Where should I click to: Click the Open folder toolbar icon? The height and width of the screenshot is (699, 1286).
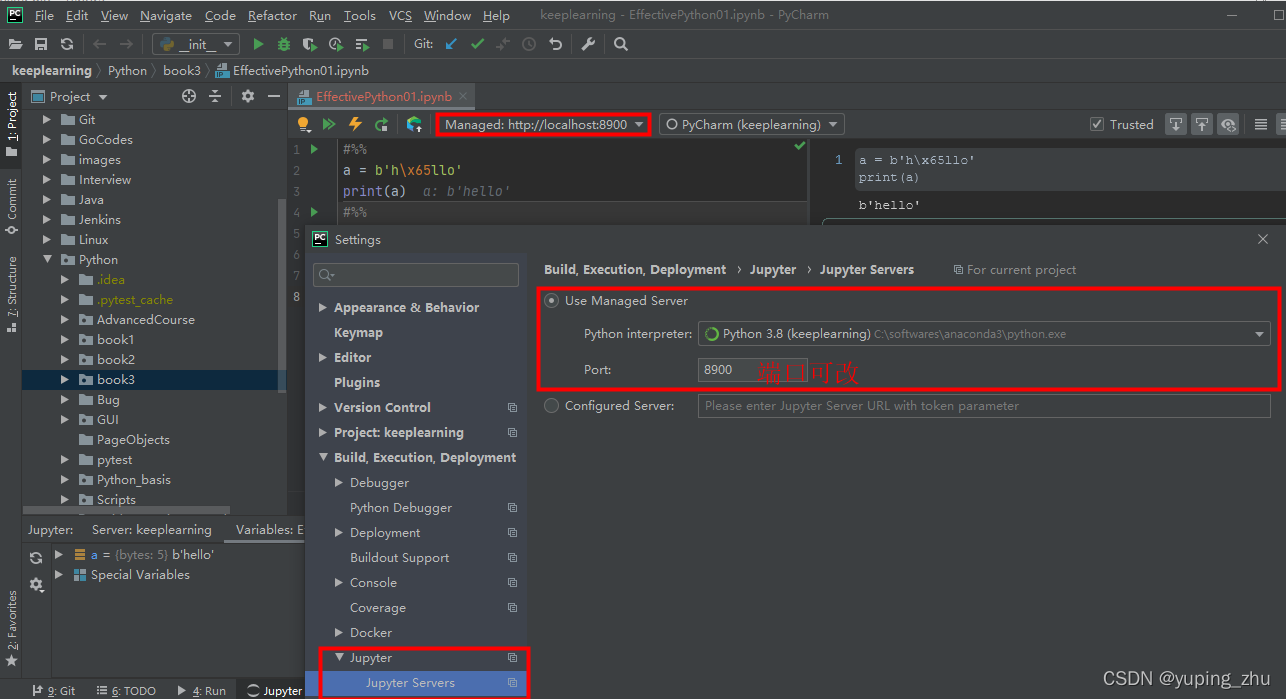coord(16,44)
